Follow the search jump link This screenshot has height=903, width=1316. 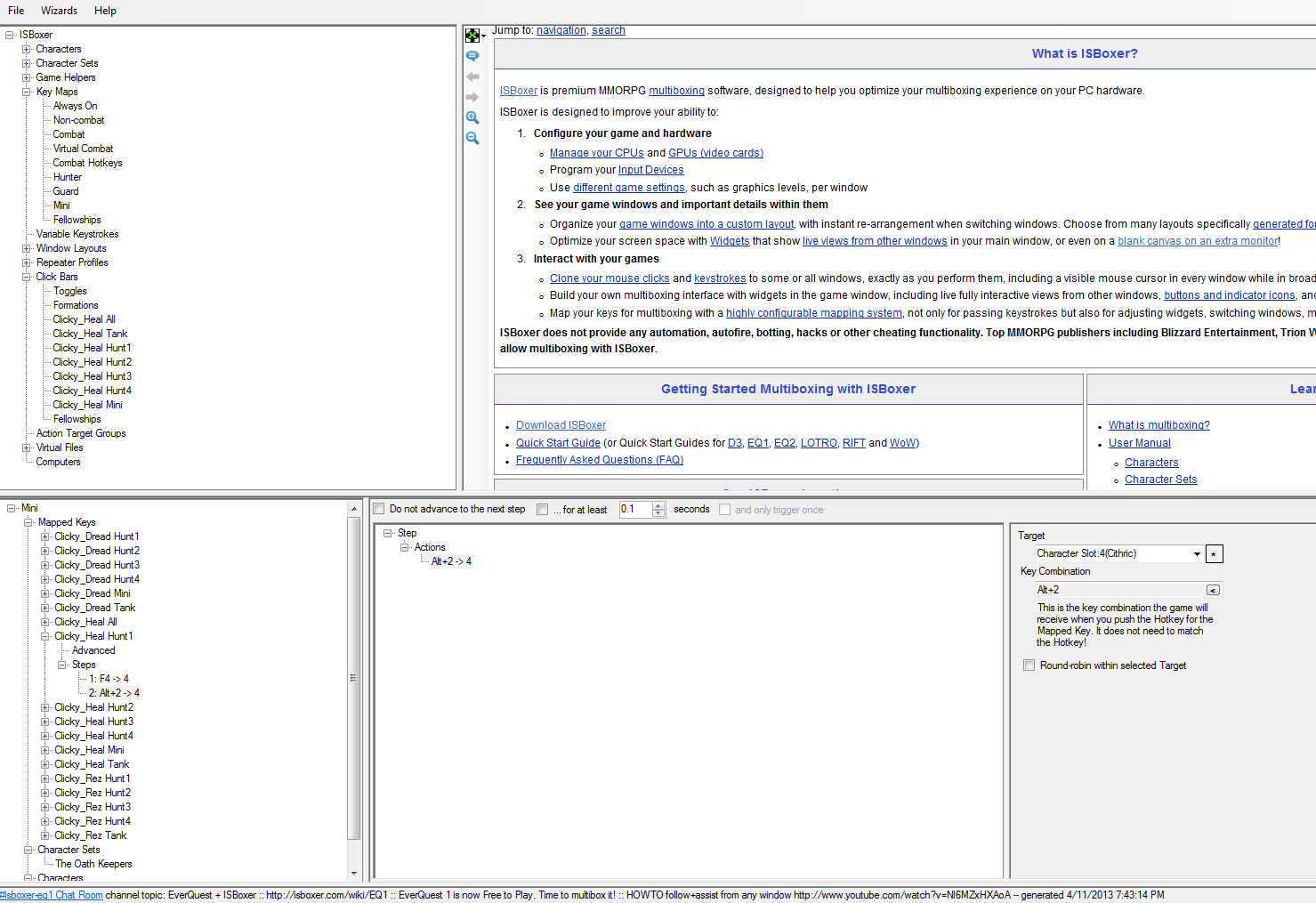point(609,30)
